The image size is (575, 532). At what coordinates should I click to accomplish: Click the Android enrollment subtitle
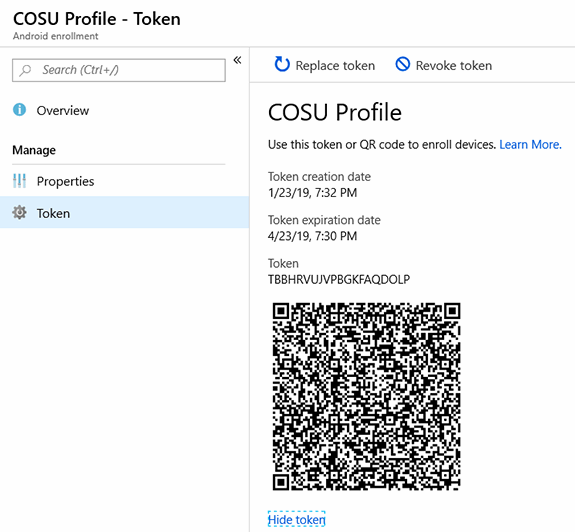[56, 36]
